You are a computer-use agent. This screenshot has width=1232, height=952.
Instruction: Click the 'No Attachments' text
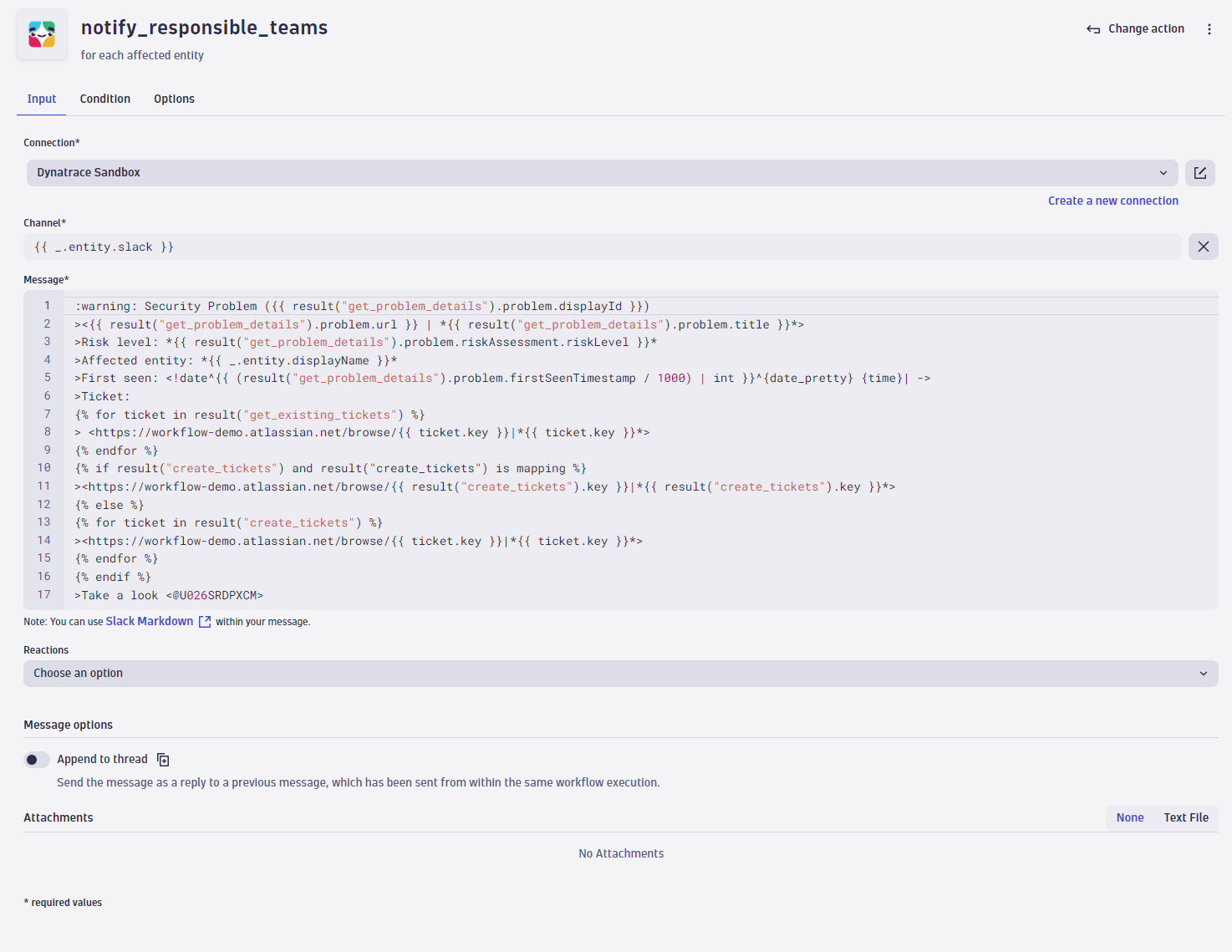(621, 853)
